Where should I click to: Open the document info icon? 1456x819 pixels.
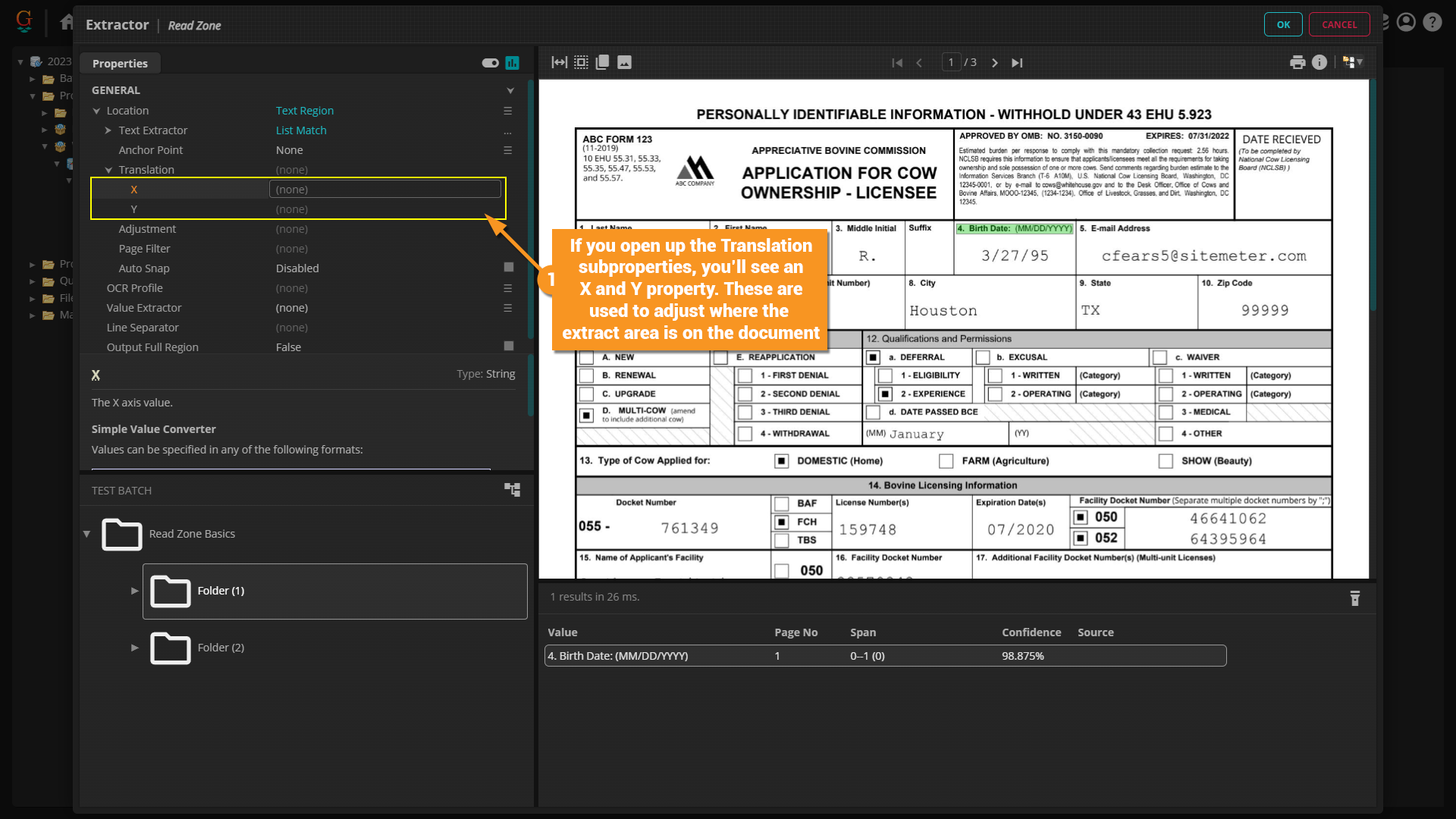click(x=1319, y=62)
